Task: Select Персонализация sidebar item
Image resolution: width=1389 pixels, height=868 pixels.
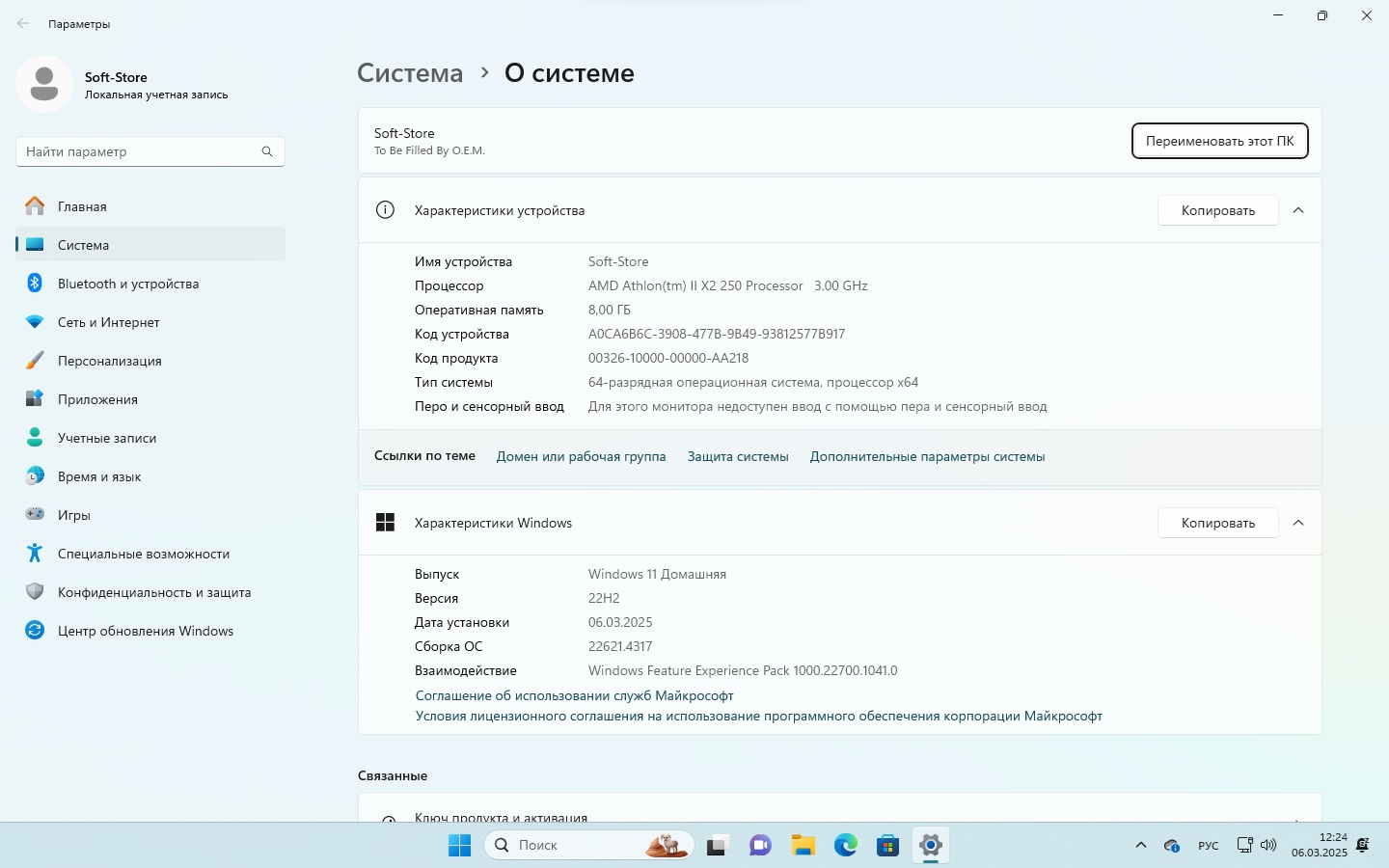Action: pyautogui.click(x=150, y=360)
